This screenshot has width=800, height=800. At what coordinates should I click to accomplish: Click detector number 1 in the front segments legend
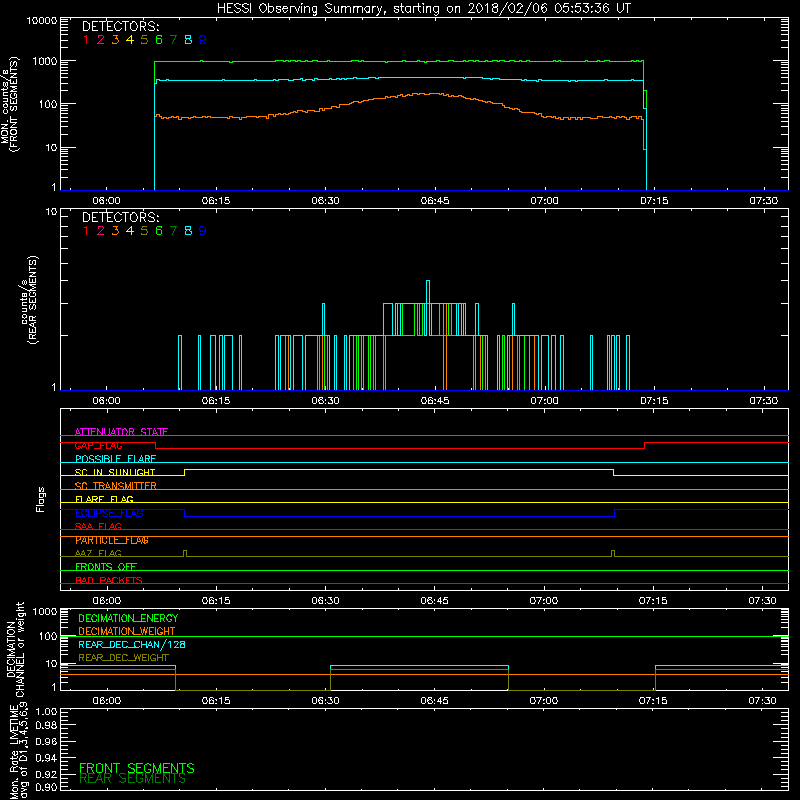(86, 40)
